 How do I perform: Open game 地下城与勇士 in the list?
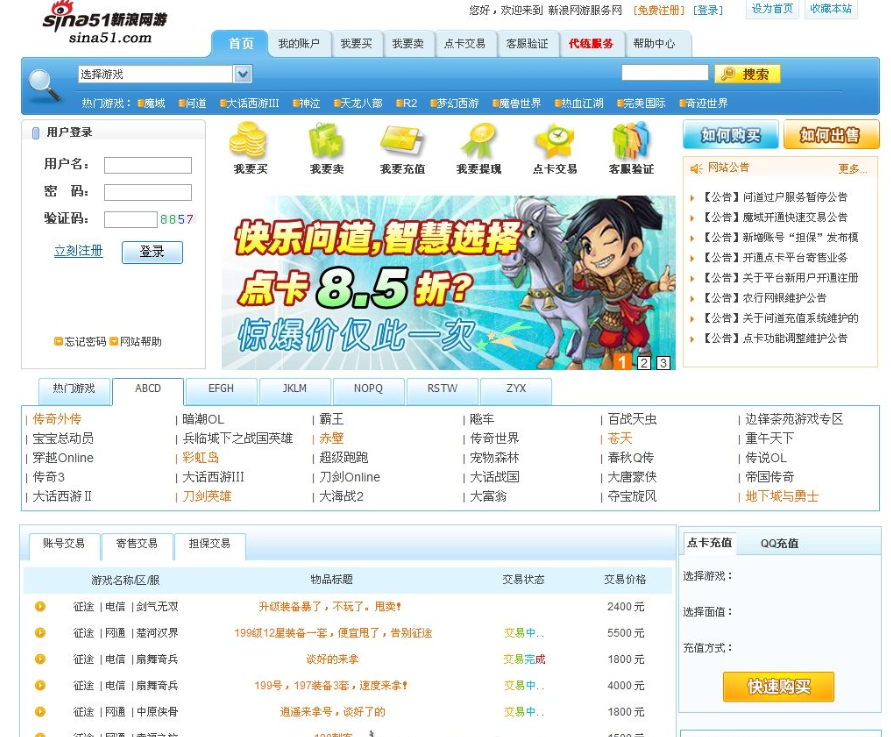pos(781,497)
